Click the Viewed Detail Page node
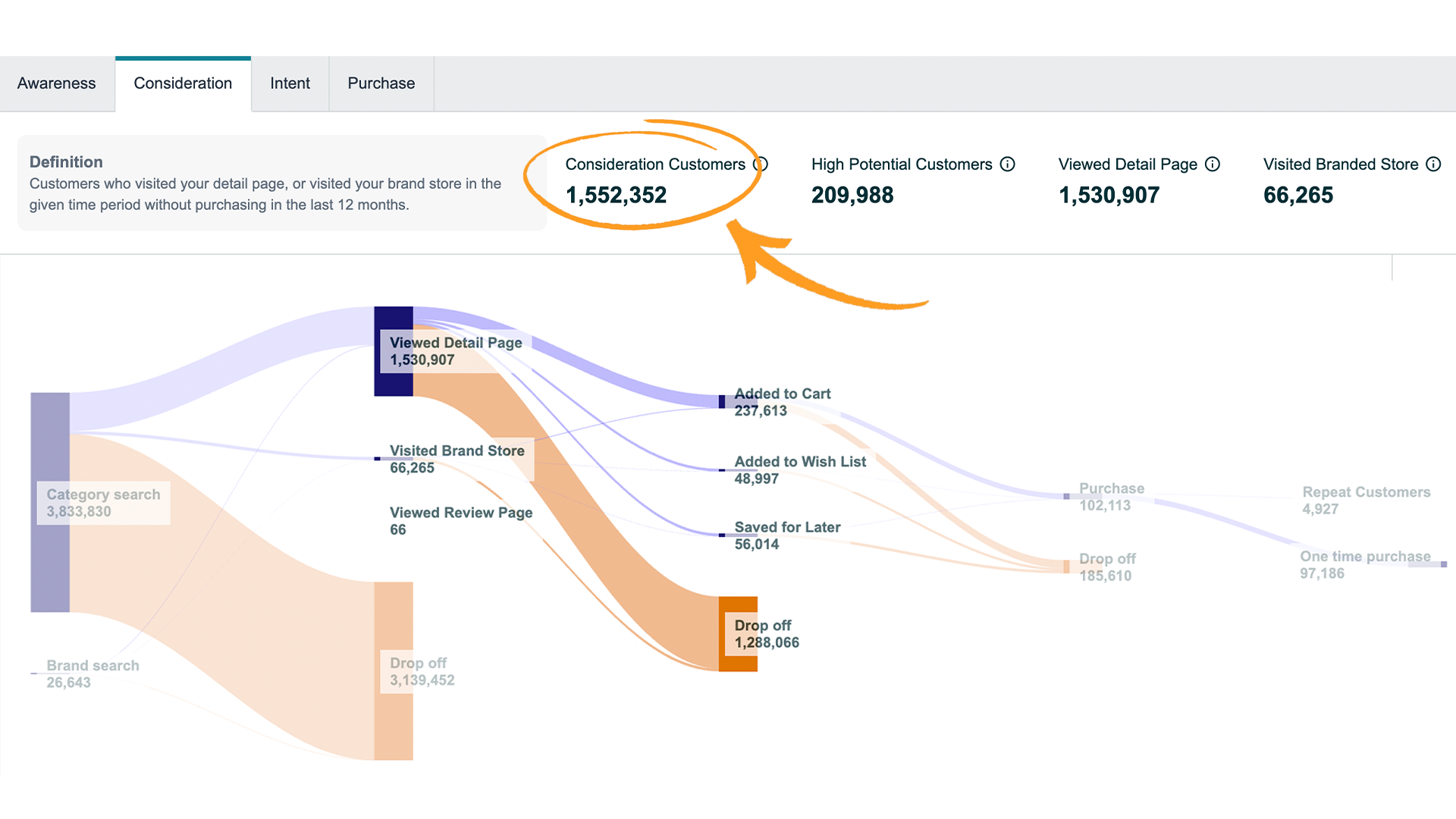Viewport: 1456px width, 819px height. [x=394, y=351]
